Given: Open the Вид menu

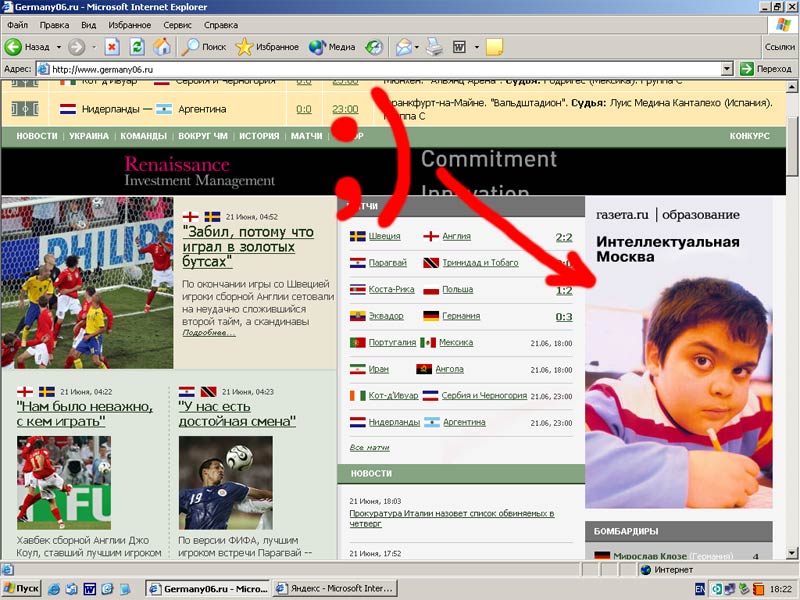Looking at the screenshot, I should [x=89, y=25].
